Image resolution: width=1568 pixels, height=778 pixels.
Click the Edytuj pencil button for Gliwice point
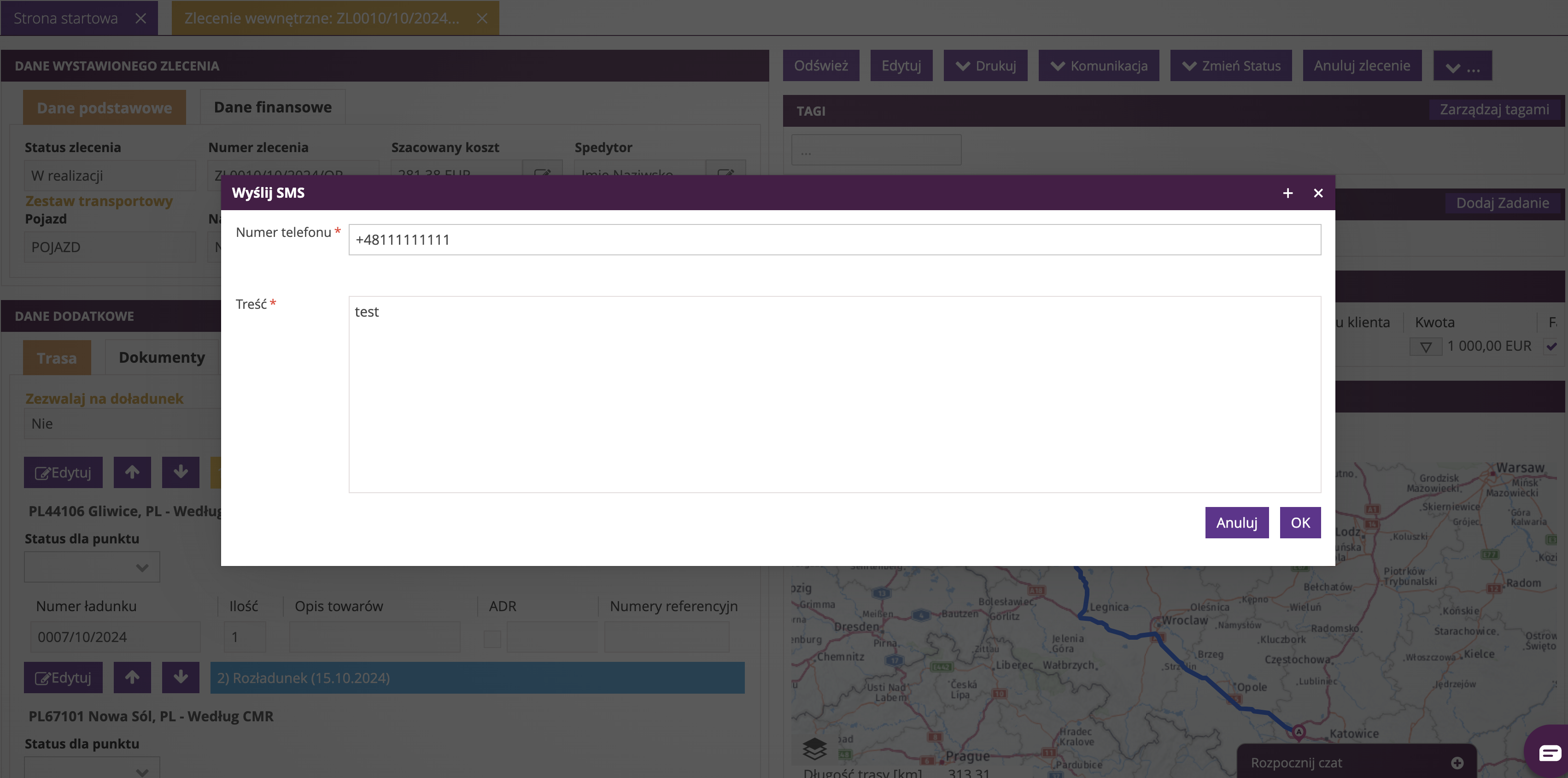tap(63, 472)
